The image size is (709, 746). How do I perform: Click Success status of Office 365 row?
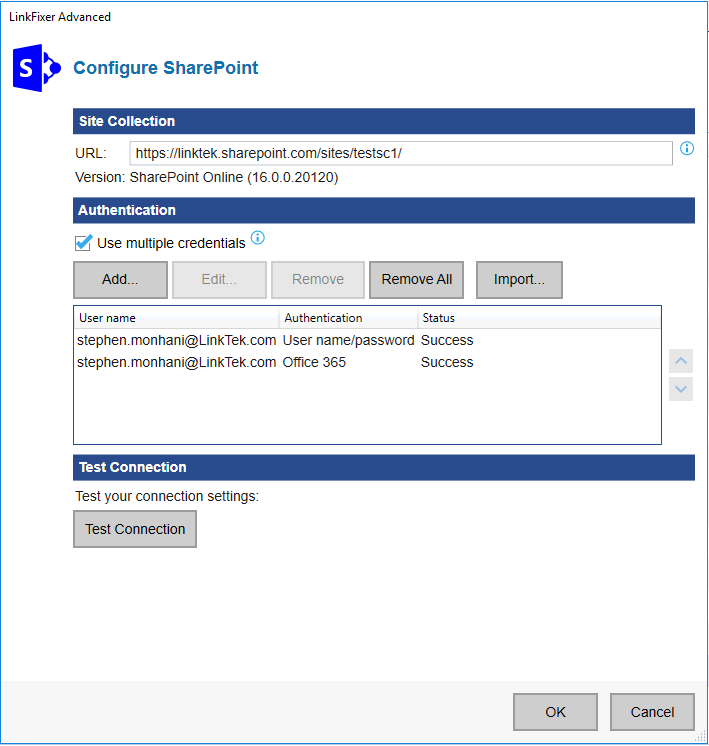pos(447,362)
